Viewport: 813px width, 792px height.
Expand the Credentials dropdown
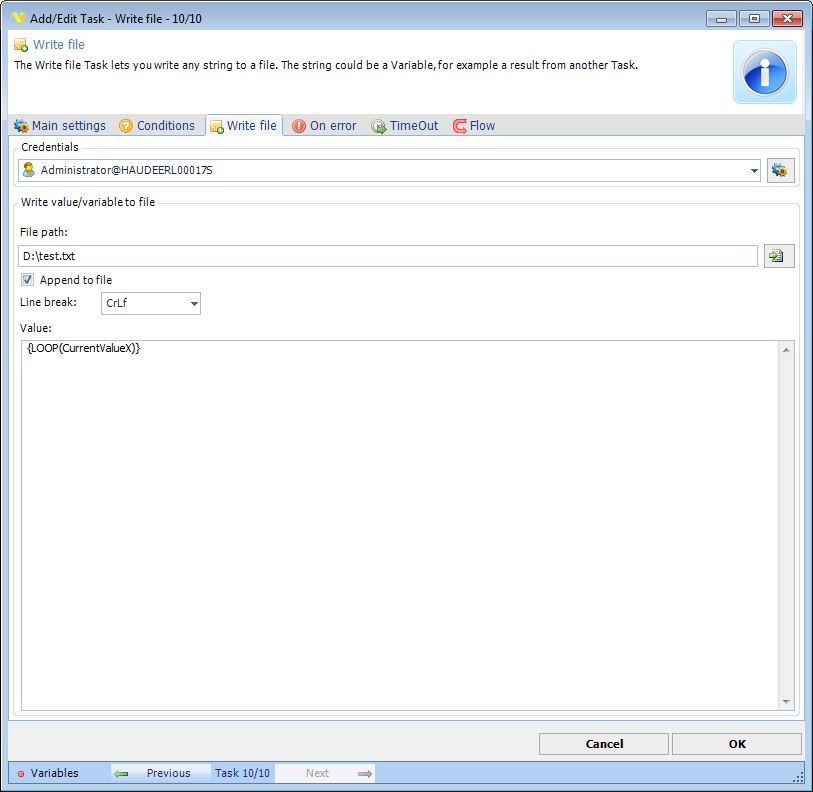pyautogui.click(x=753, y=171)
